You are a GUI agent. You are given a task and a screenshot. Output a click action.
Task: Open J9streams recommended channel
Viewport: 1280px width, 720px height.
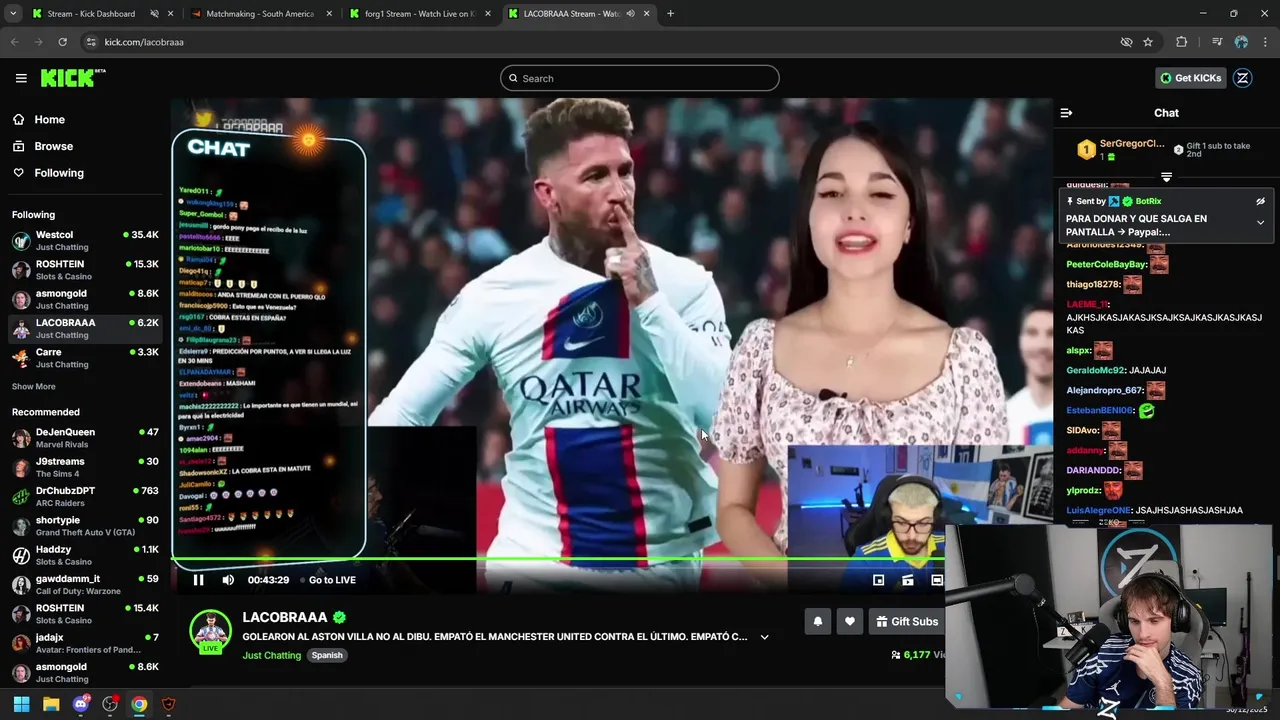point(85,467)
